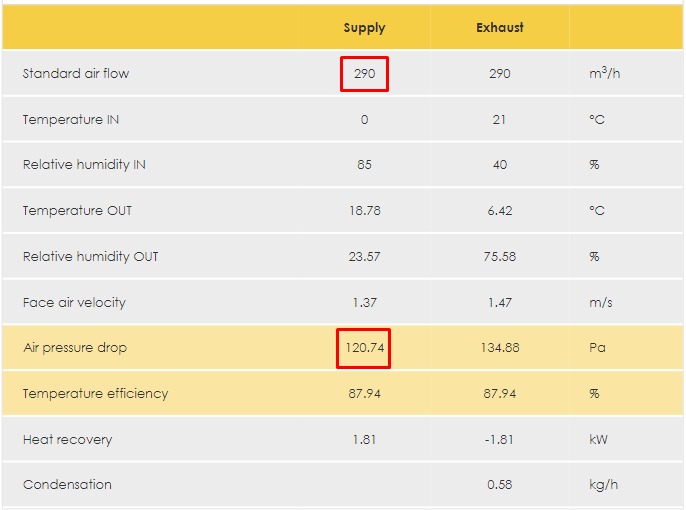
Task: Click Supply humidity OUT value 23.57
Action: click(364, 256)
